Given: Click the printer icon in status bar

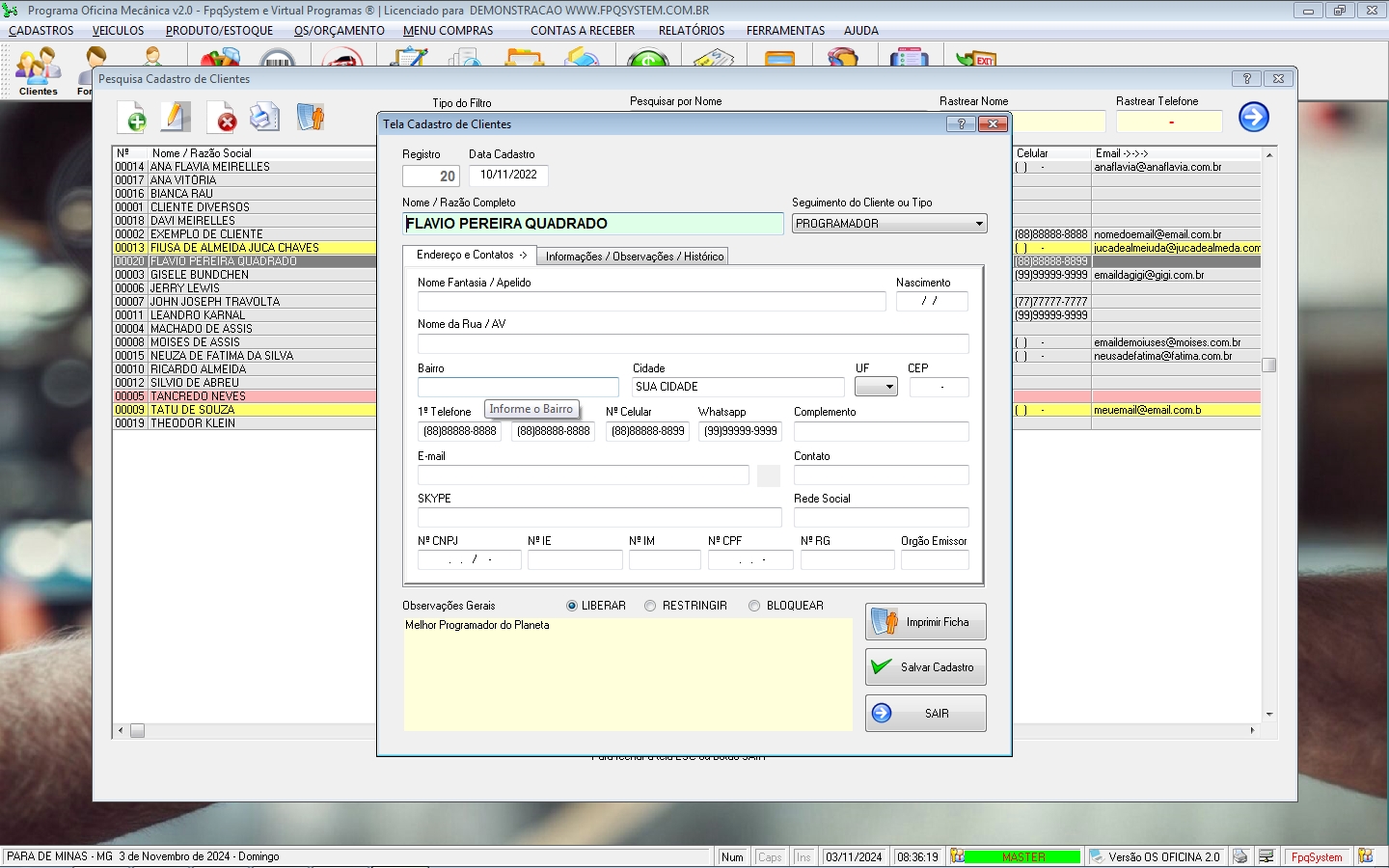Looking at the screenshot, I should click(x=1240, y=856).
